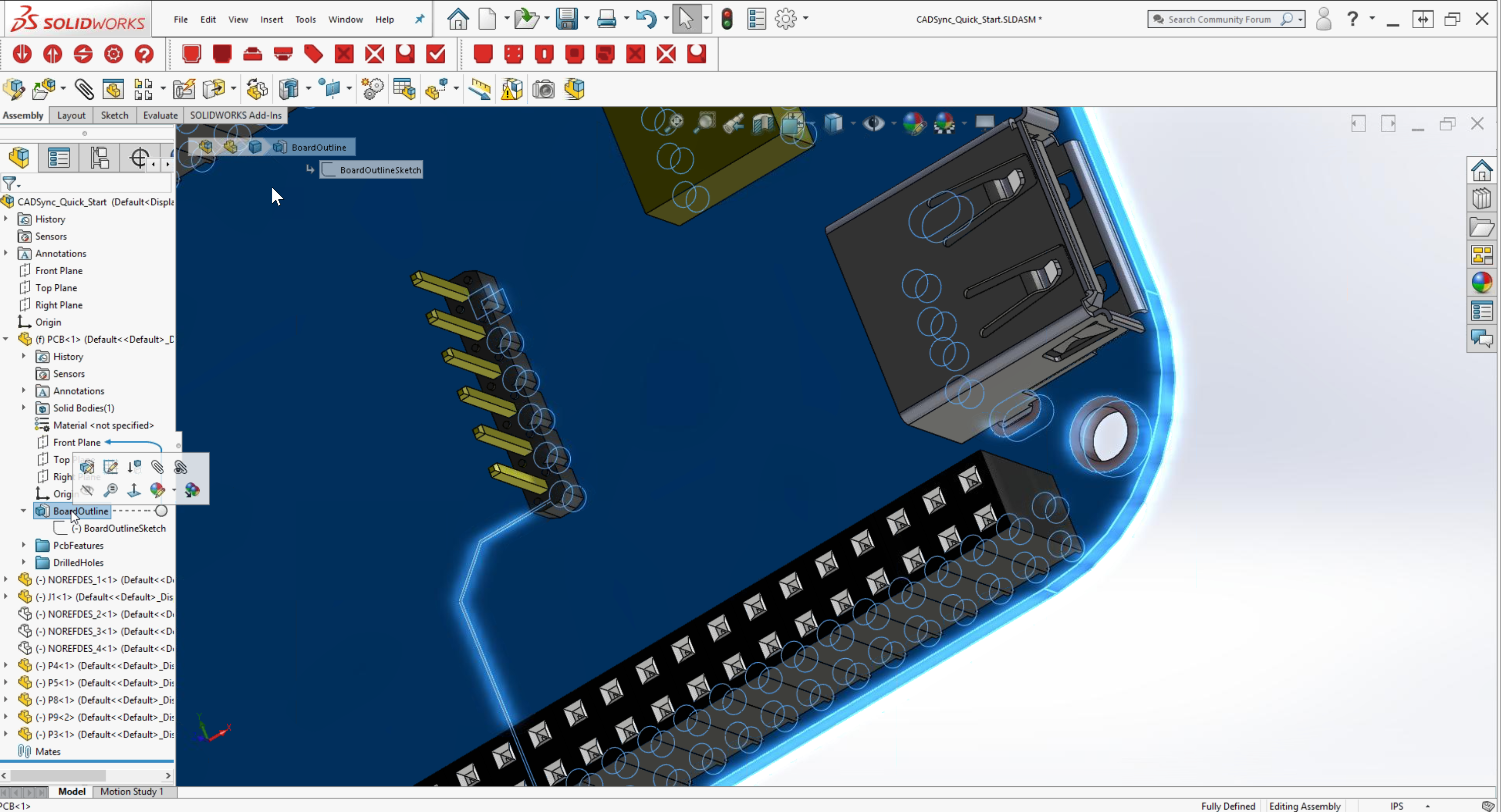Click the View Mates eye-paperclip icon
1501x812 pixels.
tap(181, 467)
